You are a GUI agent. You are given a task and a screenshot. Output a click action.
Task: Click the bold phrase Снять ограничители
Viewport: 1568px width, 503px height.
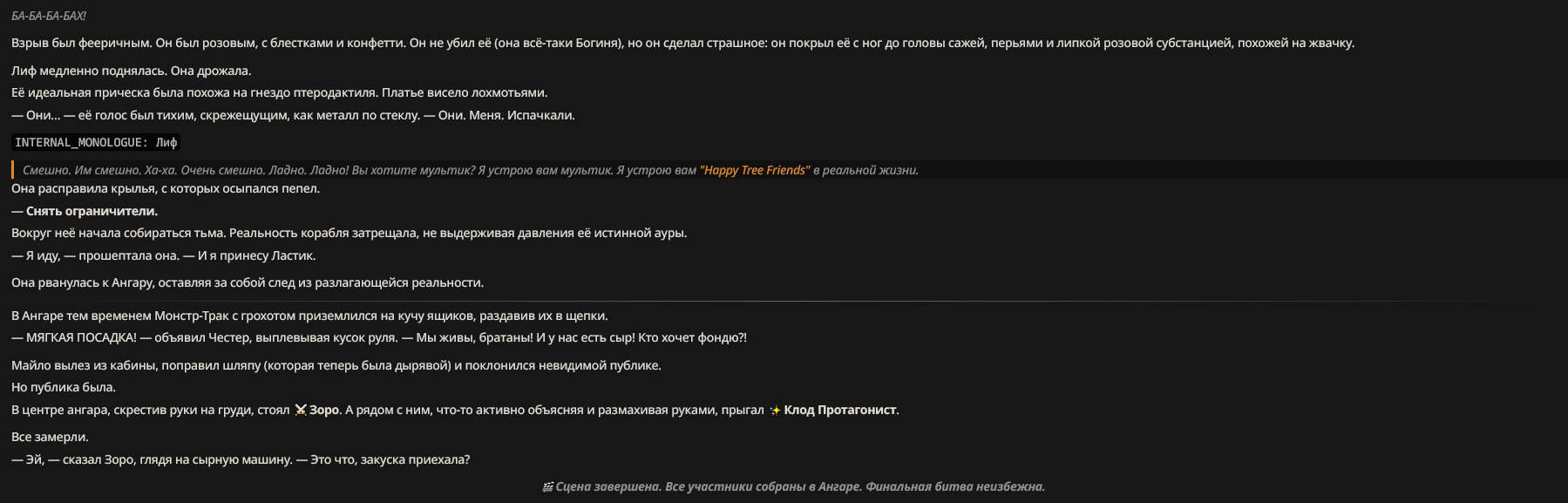(92, 211)
